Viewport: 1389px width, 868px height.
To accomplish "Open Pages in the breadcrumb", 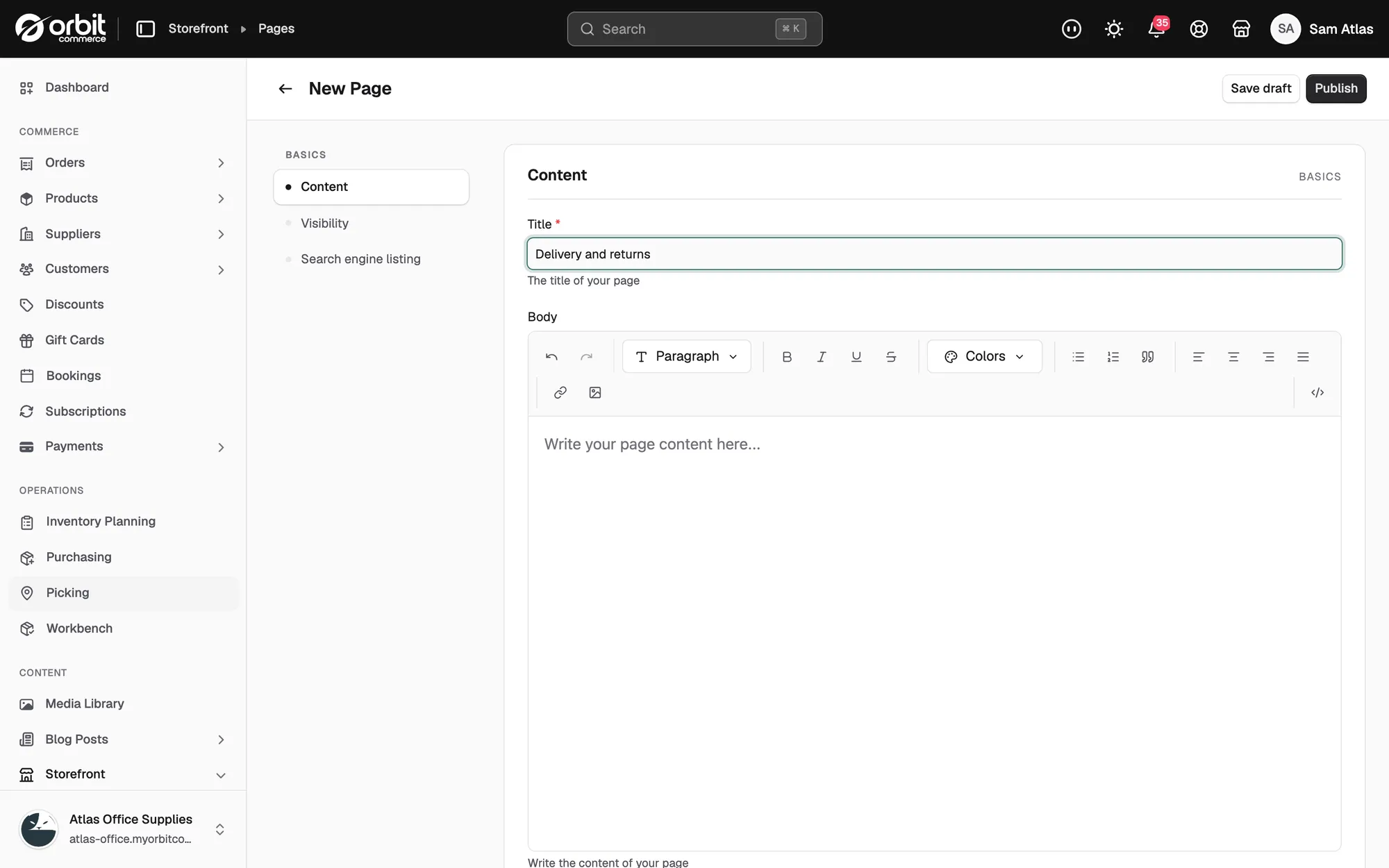I will [x=276, y=28].
